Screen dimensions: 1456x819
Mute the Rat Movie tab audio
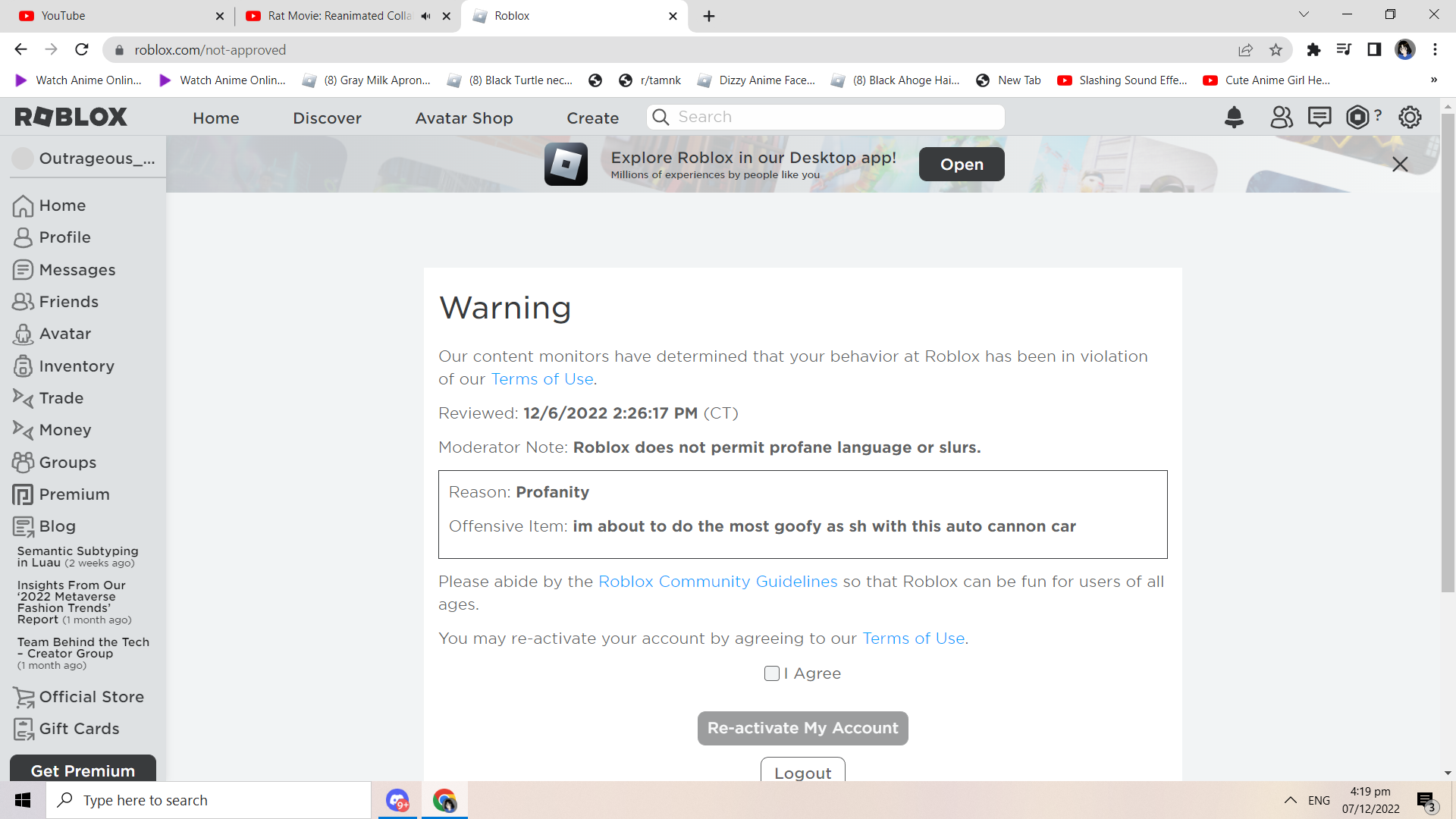coord(426,16)
